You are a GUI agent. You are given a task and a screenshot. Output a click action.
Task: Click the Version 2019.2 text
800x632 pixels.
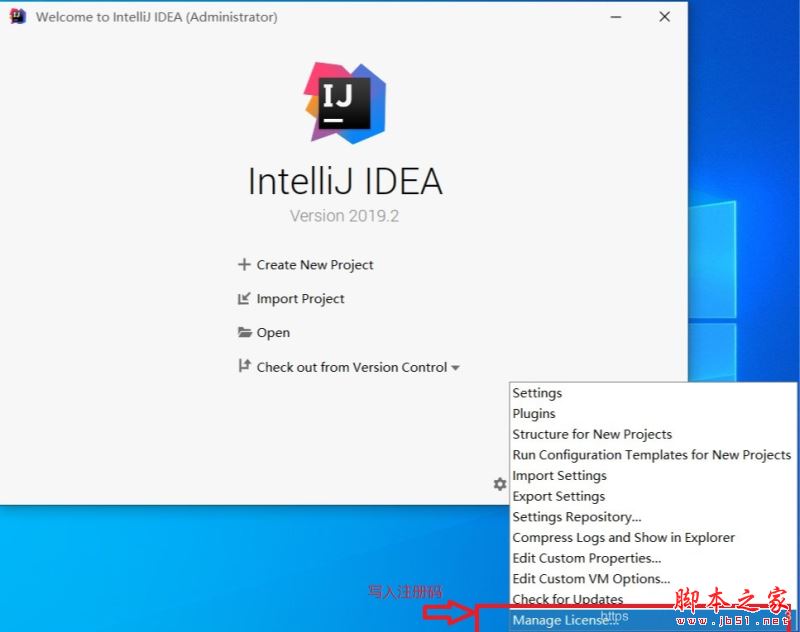click(344, 216)
